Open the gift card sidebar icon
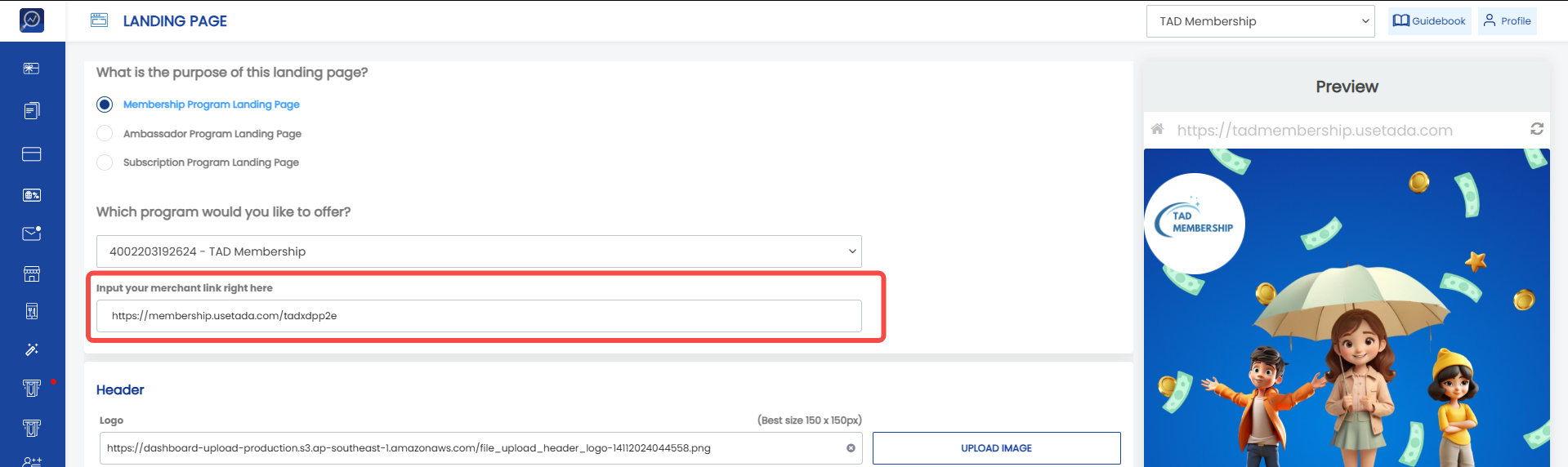1568x467 pixels. click(x=32, y=69)
